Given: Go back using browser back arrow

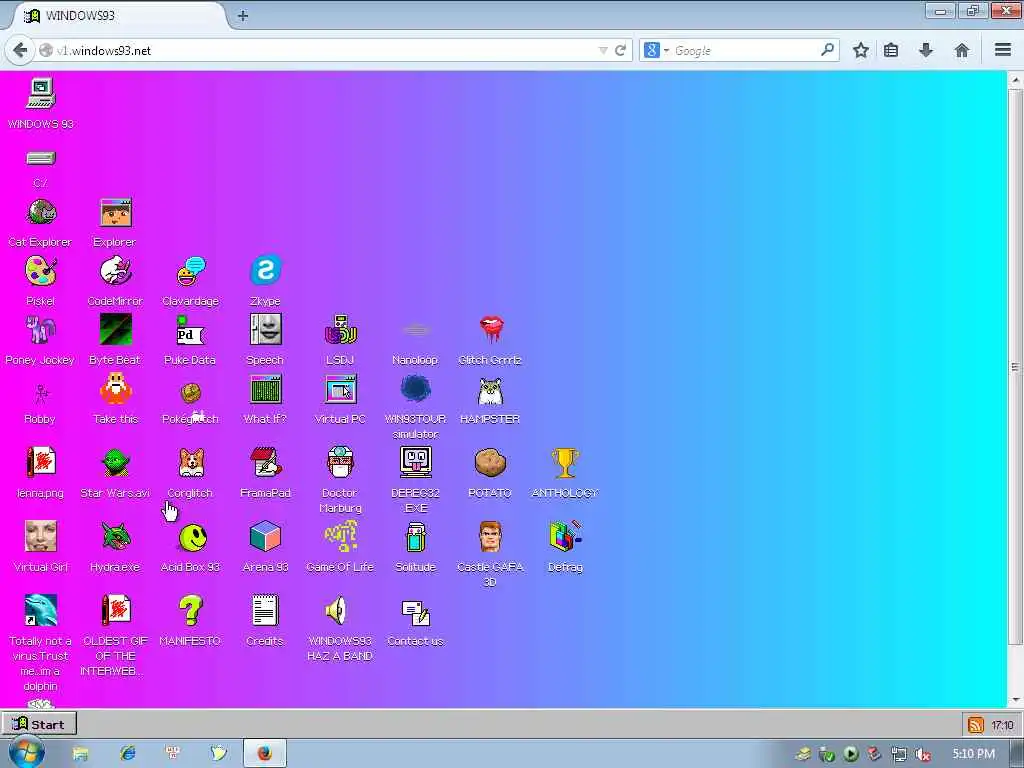Looking at the screenshot, I should pos(20,50).
